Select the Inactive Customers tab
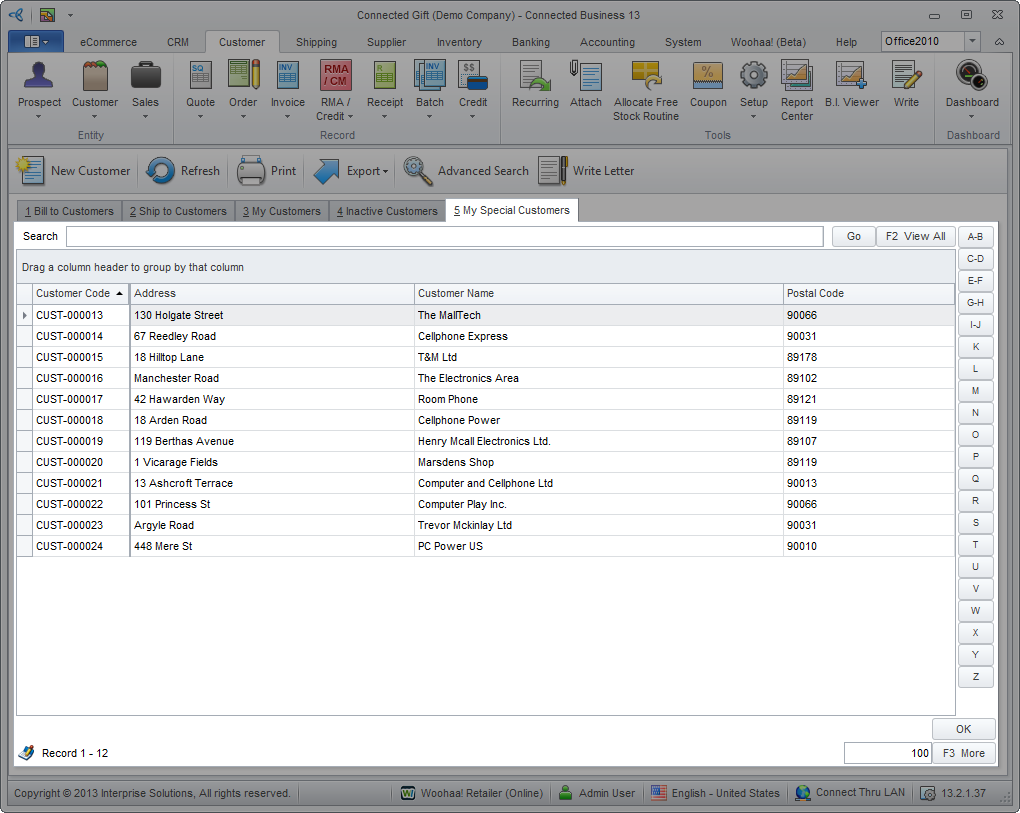 coord(387,211)
